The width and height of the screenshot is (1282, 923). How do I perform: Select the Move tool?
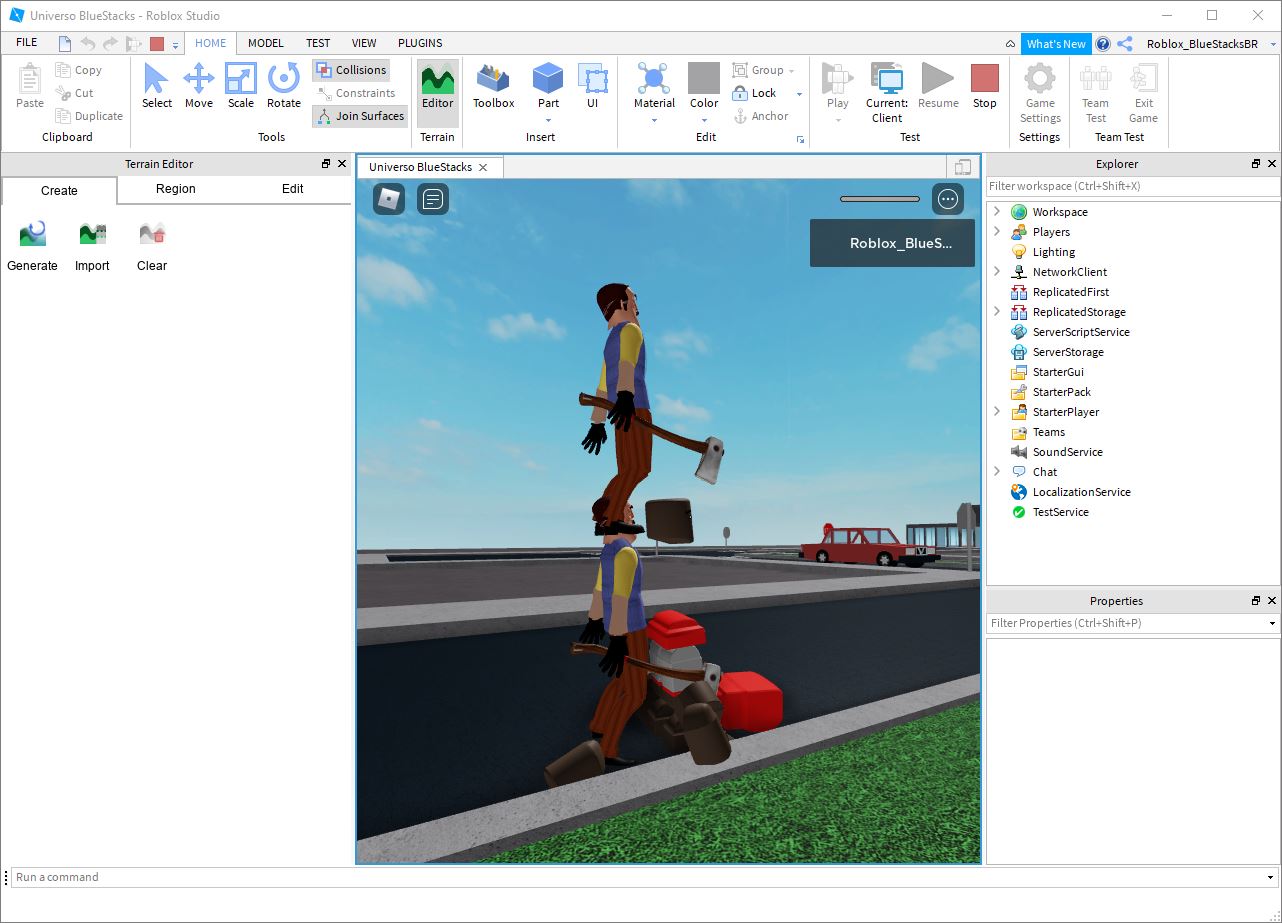tap(198, 86)
